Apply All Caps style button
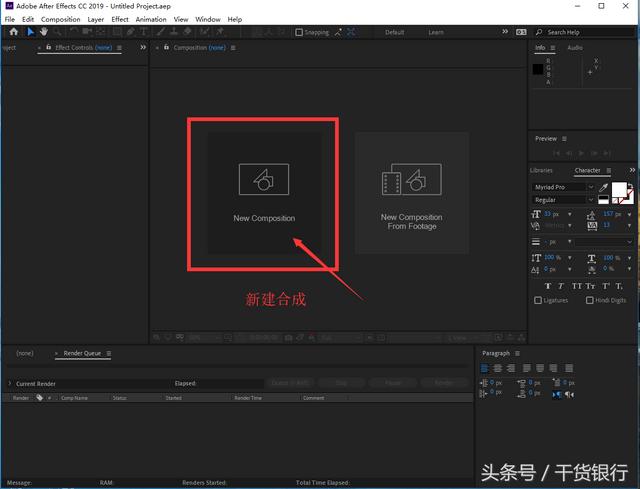The image size is (640, 489). [577, 286]
